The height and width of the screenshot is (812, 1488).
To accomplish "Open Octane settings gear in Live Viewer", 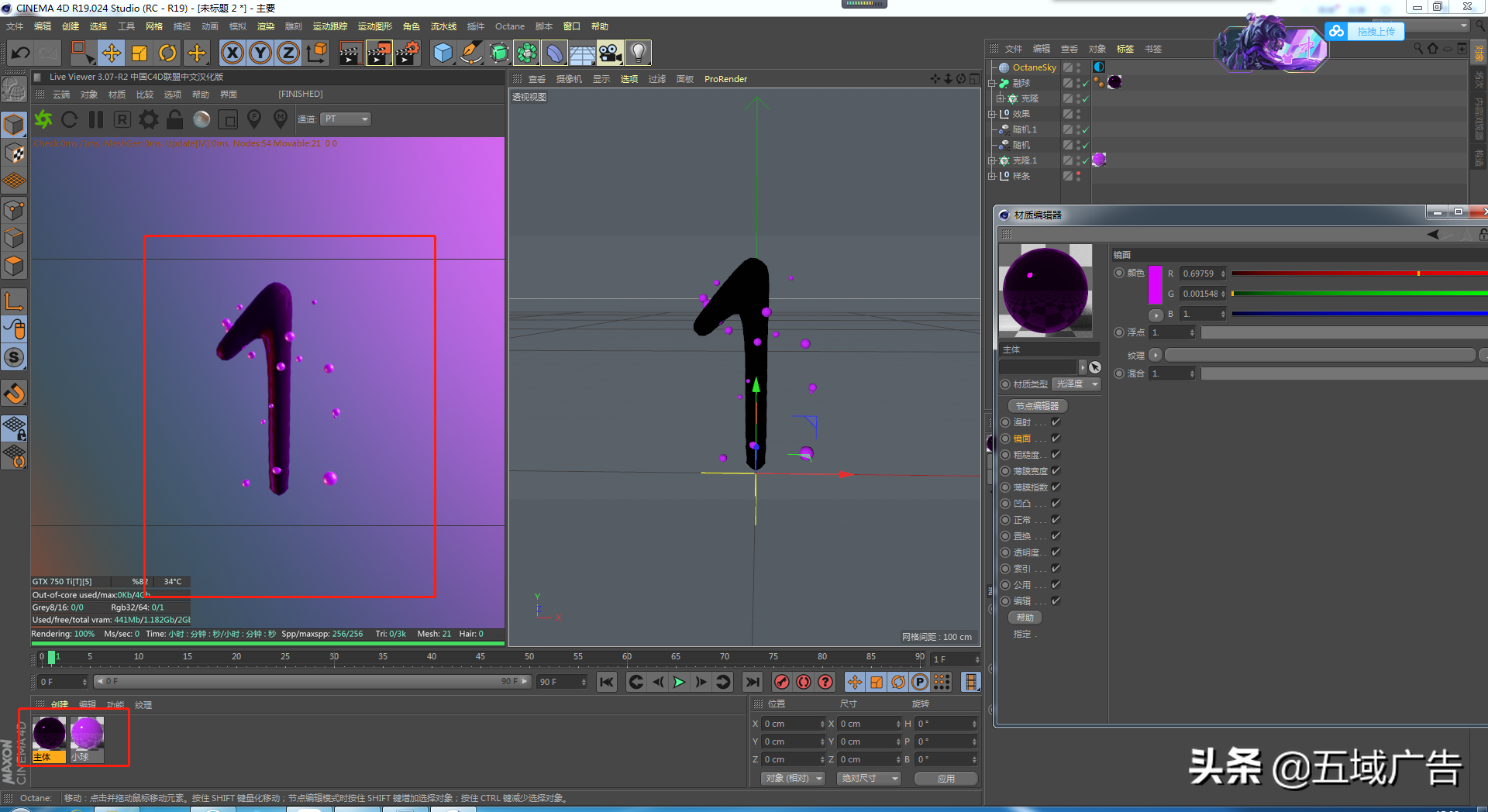I will [149, 119].
